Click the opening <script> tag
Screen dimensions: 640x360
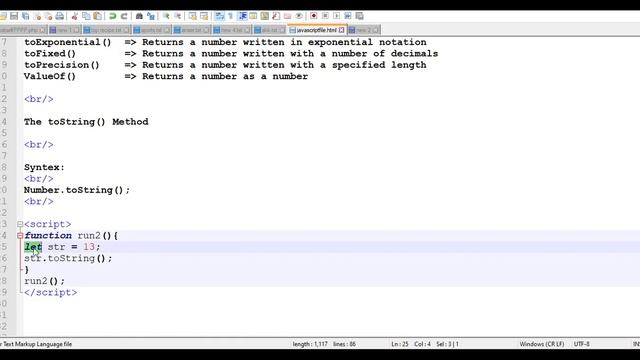point(47,224)
